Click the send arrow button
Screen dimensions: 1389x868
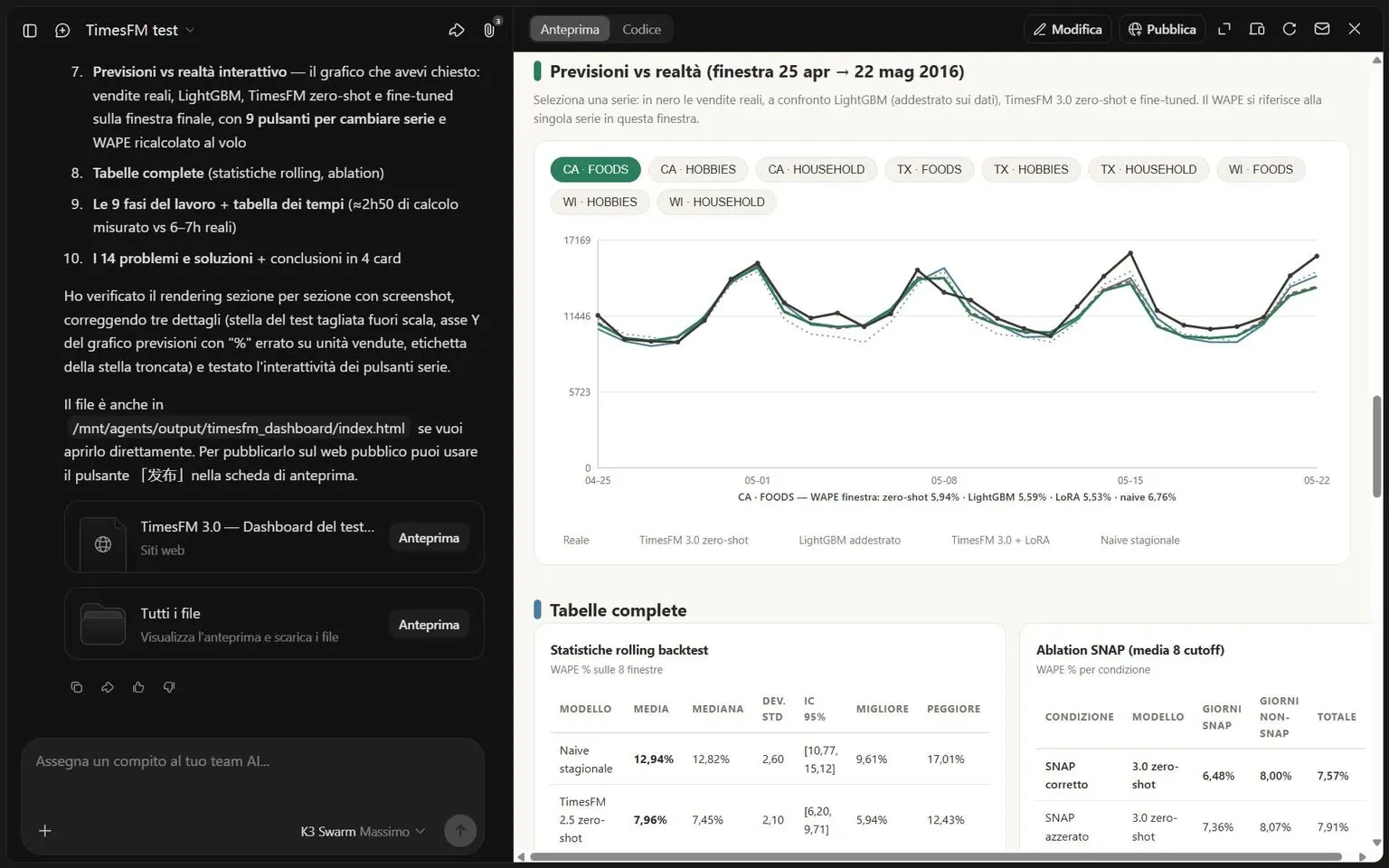click(460, 831)
